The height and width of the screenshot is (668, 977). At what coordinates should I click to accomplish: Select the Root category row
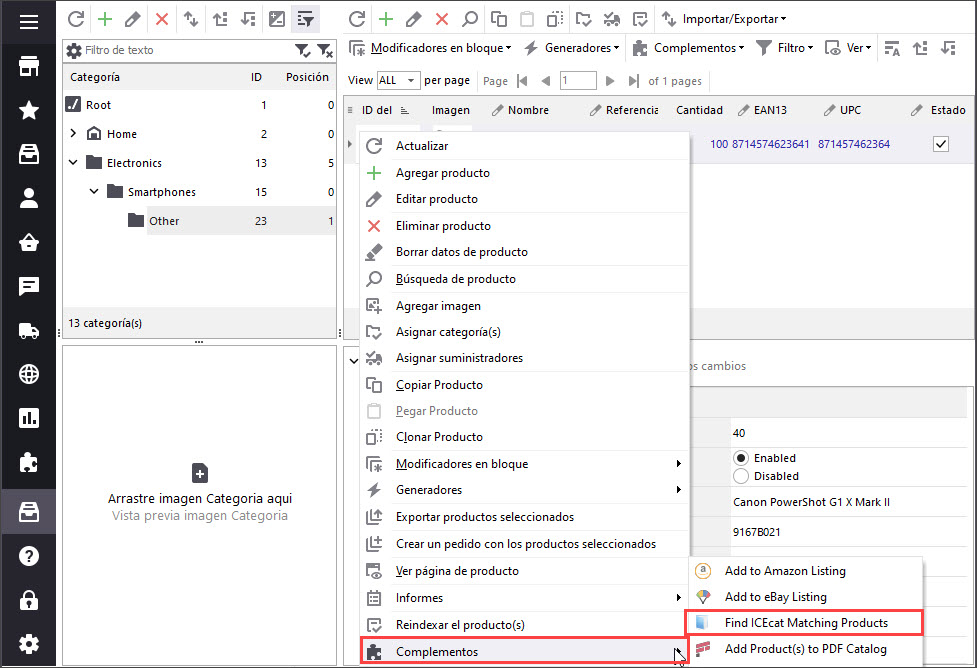click(199, 105)
